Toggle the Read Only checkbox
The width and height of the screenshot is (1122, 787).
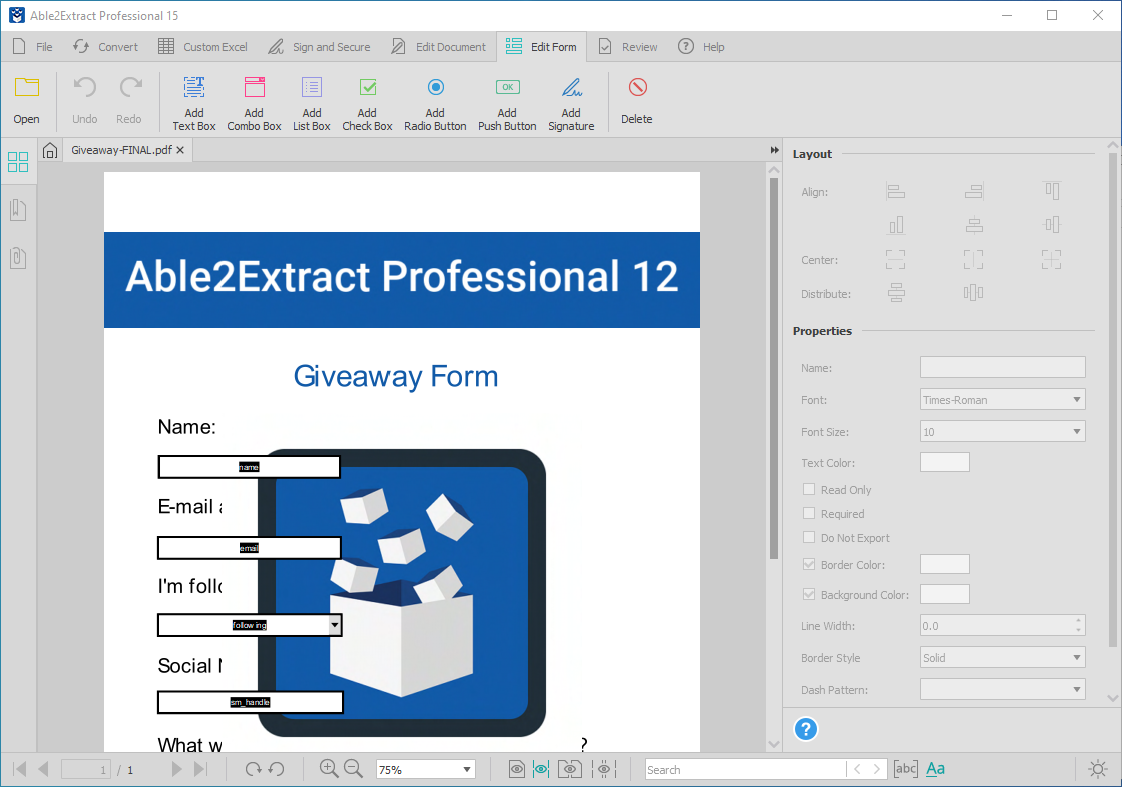pyautogui.click(x=809, y=489)
